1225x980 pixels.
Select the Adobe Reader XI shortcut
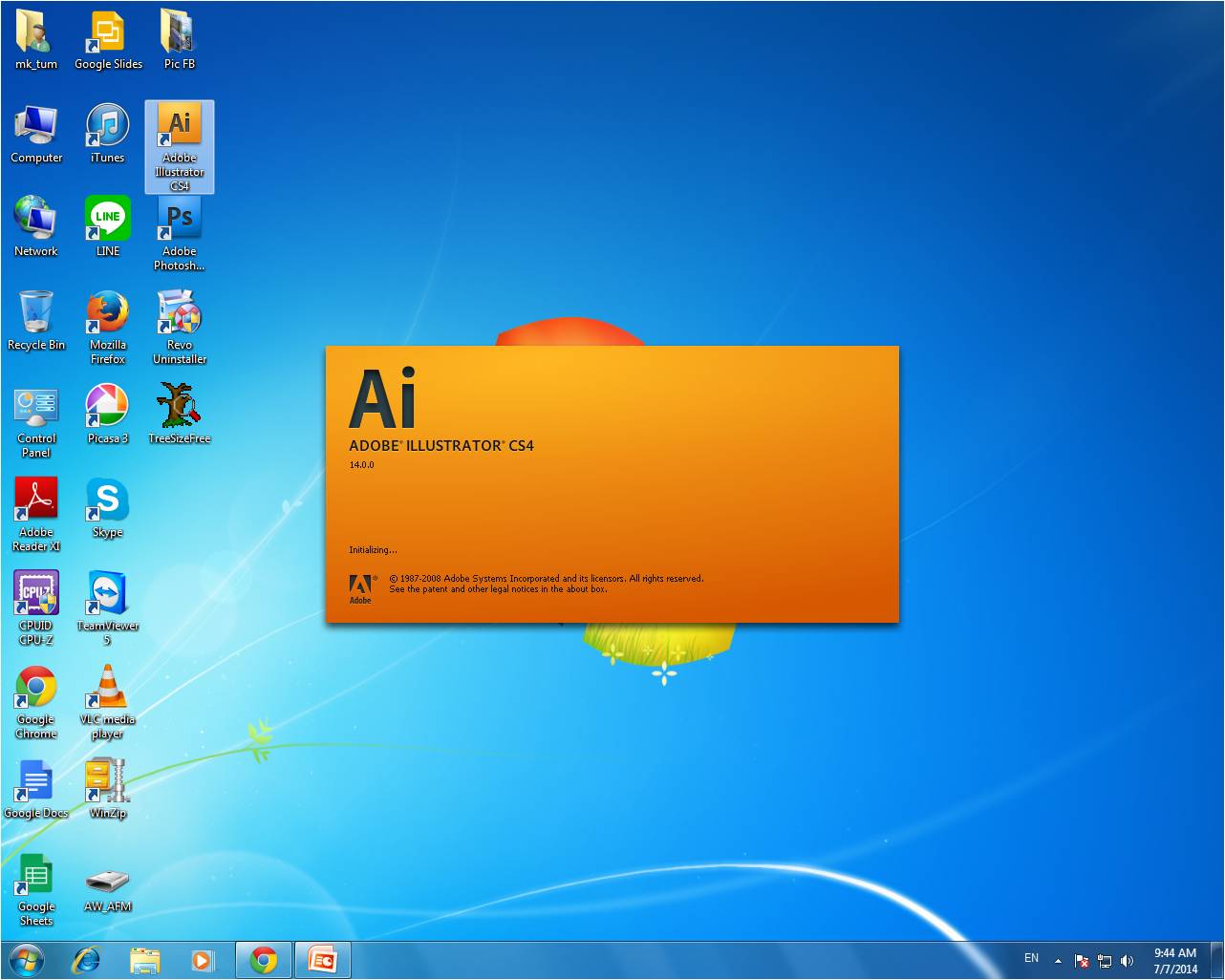(x=36, y=515)
